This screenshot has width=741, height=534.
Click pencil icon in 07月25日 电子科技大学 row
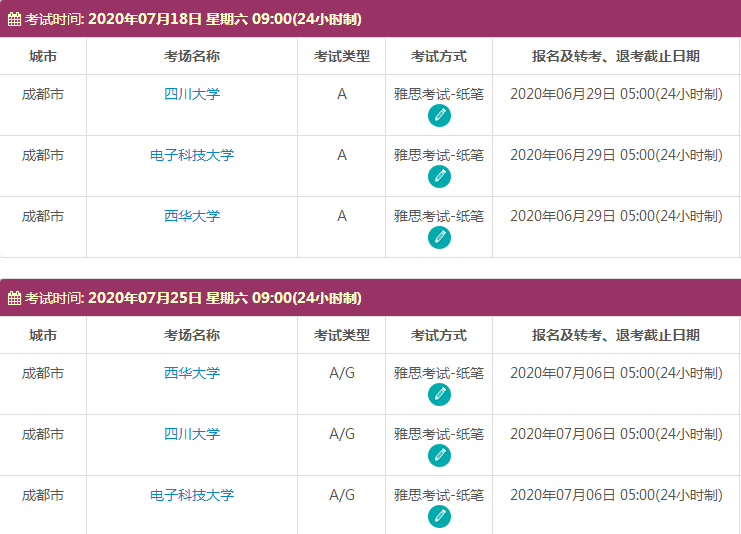[439, 517]
